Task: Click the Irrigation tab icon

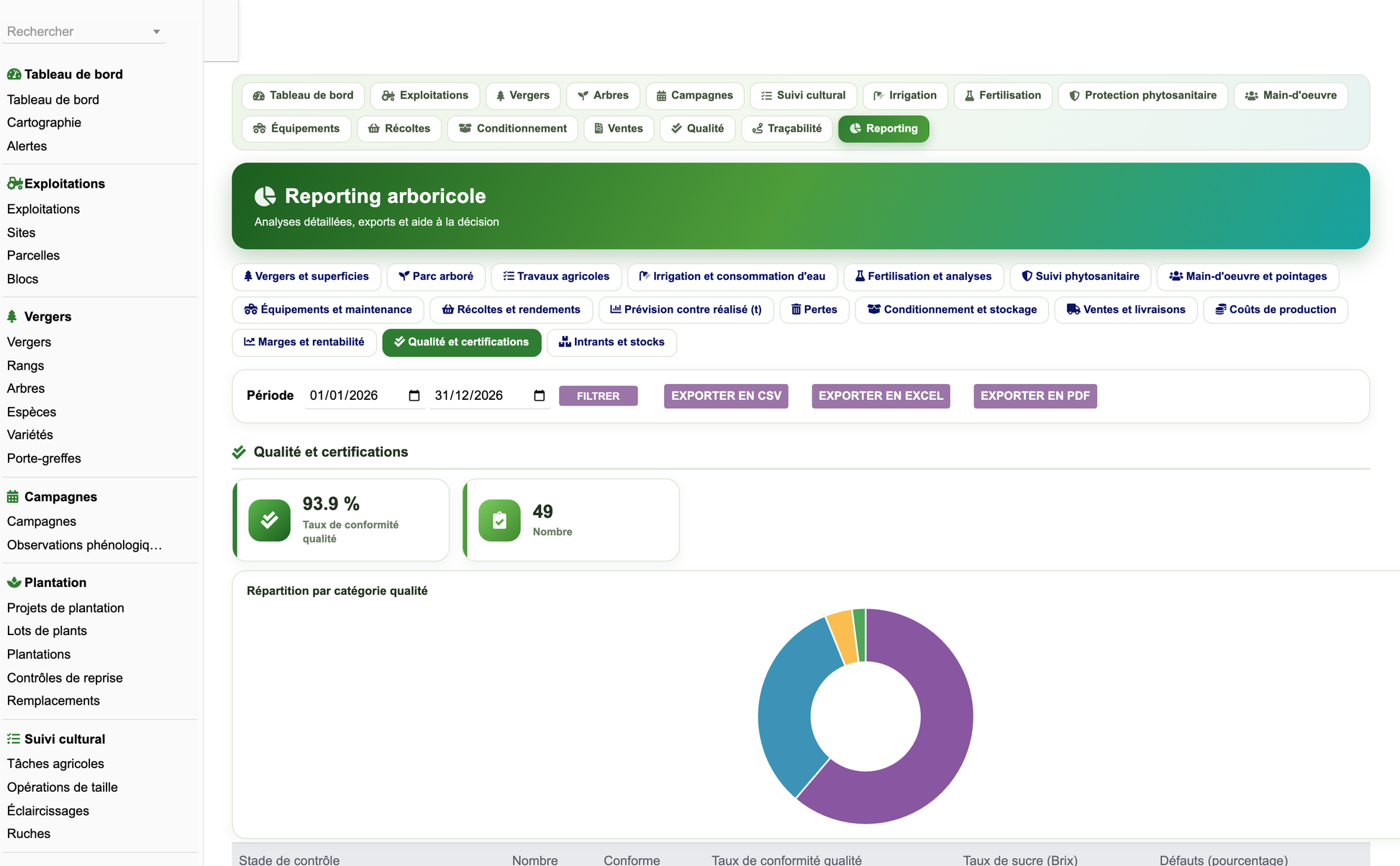Action: point(878,96)
